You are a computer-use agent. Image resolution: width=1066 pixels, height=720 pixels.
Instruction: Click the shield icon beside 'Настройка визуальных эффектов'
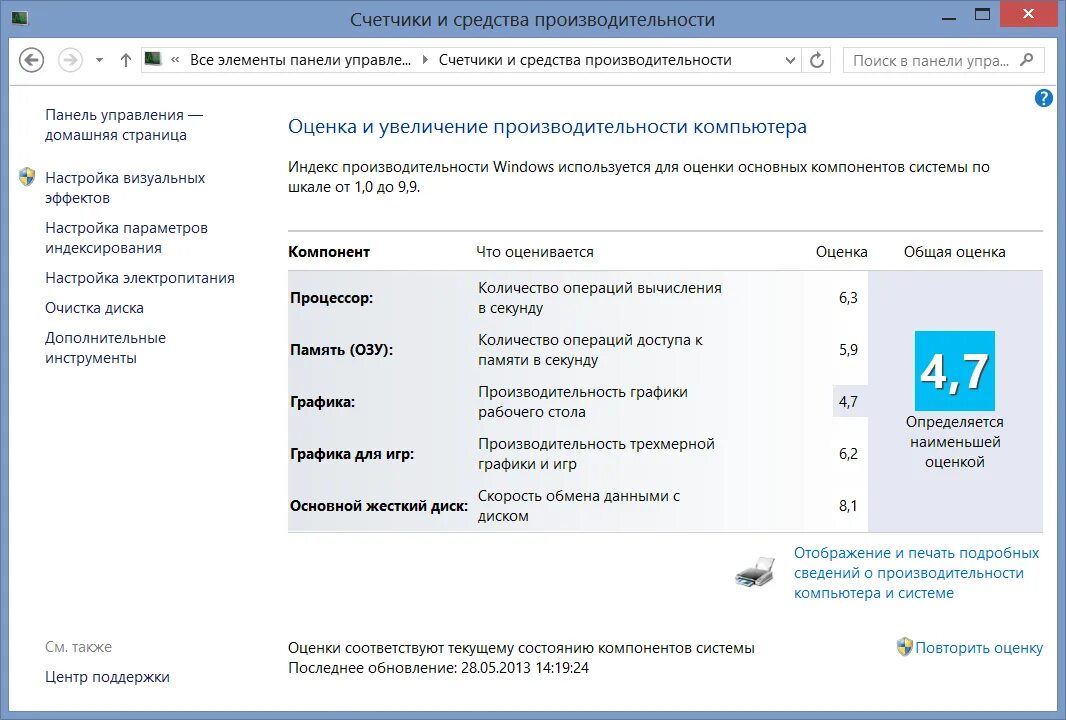point(27,177)
